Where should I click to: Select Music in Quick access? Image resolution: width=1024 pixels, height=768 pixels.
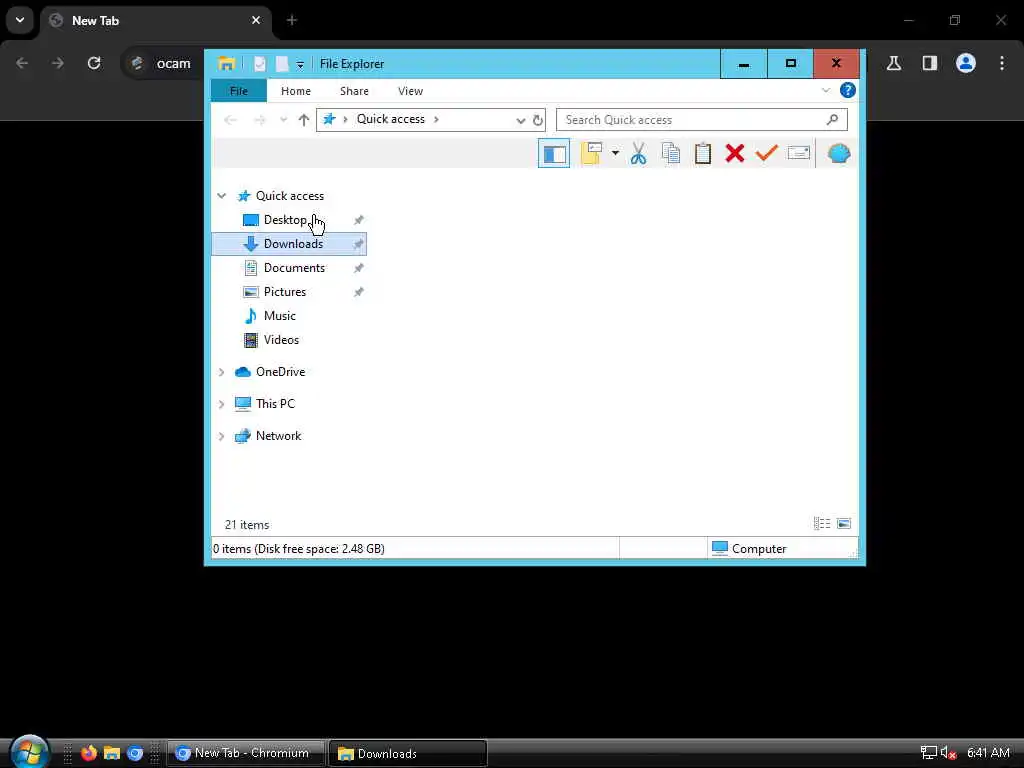[280, 316]
